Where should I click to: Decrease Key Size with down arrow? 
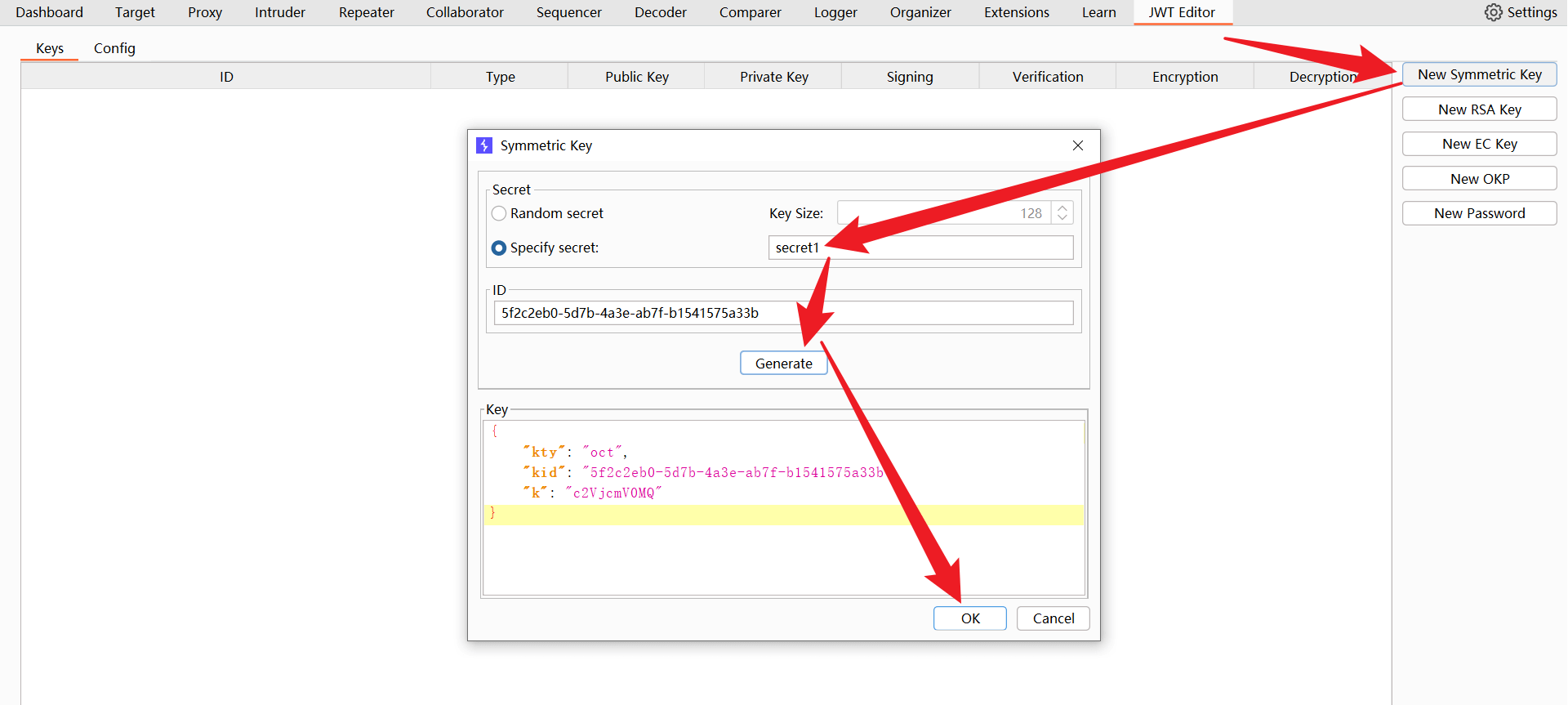(x=1062, y=218)
